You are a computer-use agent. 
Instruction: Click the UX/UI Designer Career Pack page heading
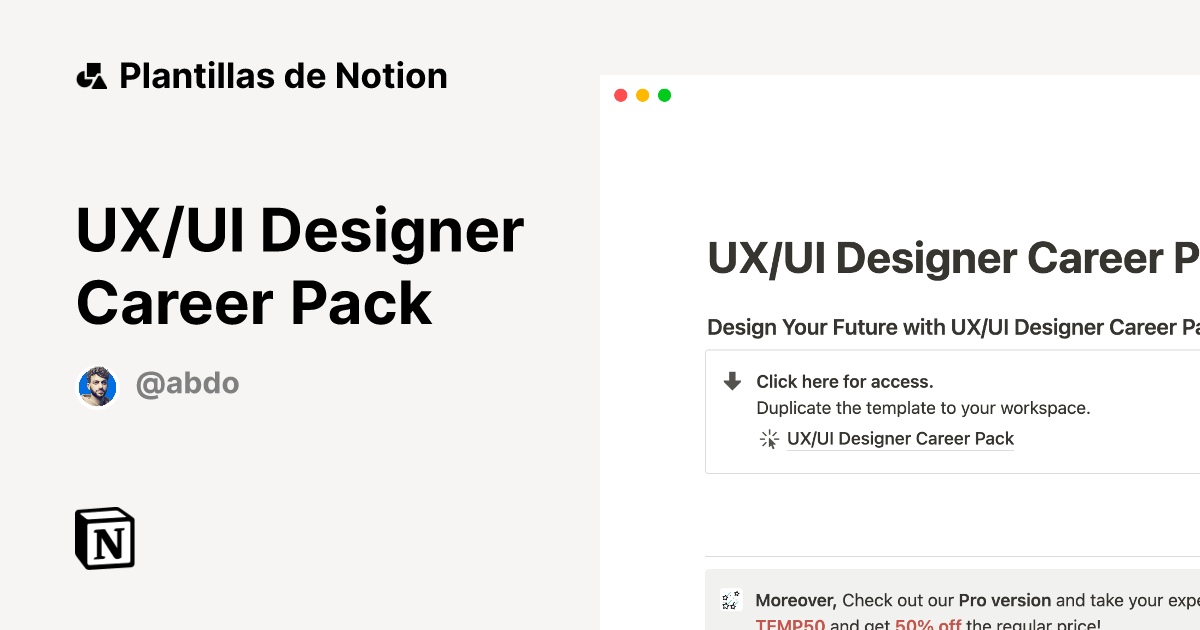[950, 258]
